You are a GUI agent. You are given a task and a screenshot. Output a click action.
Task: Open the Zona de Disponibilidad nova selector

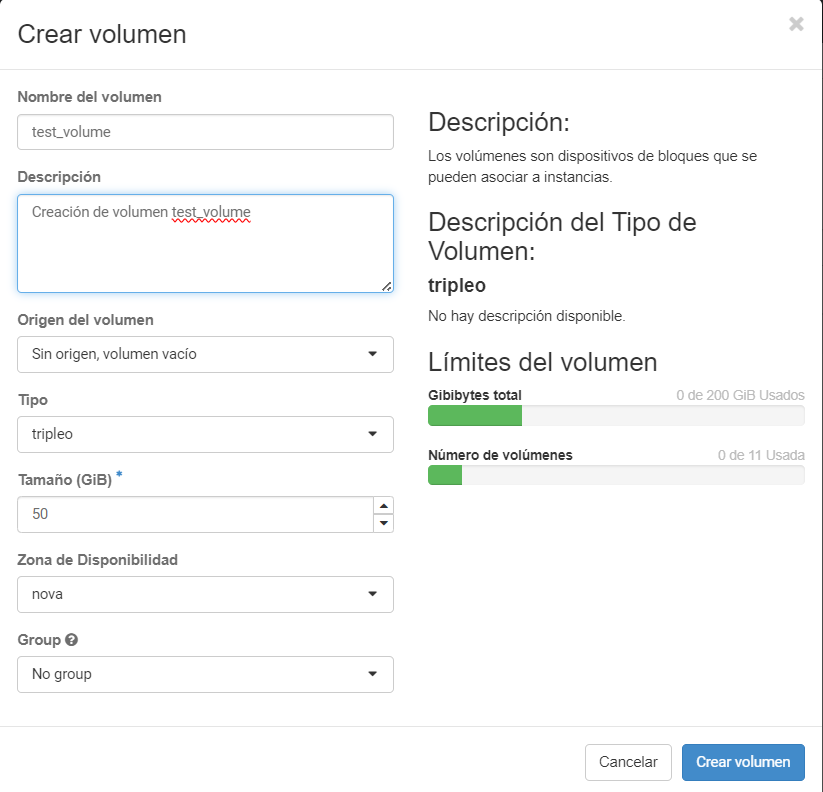tap(205, 594)
